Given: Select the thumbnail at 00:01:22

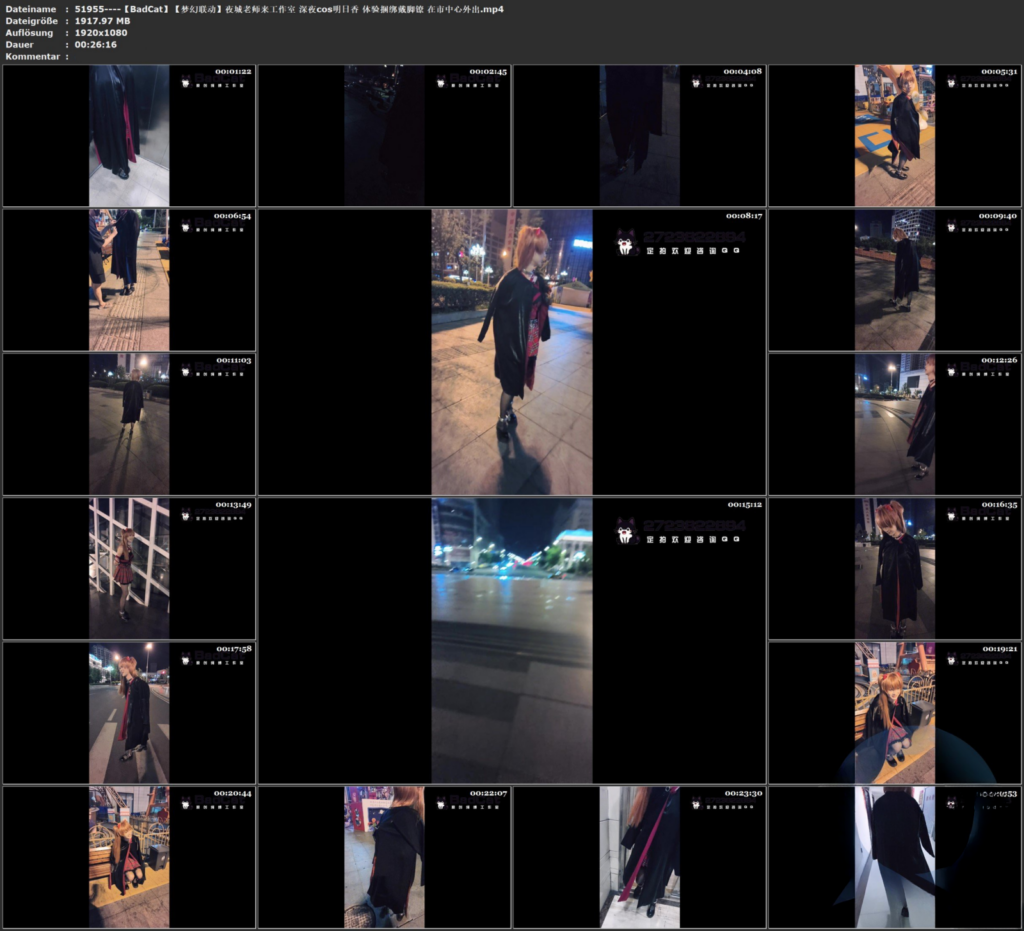Looking at the screenshot, I should 129,136.
